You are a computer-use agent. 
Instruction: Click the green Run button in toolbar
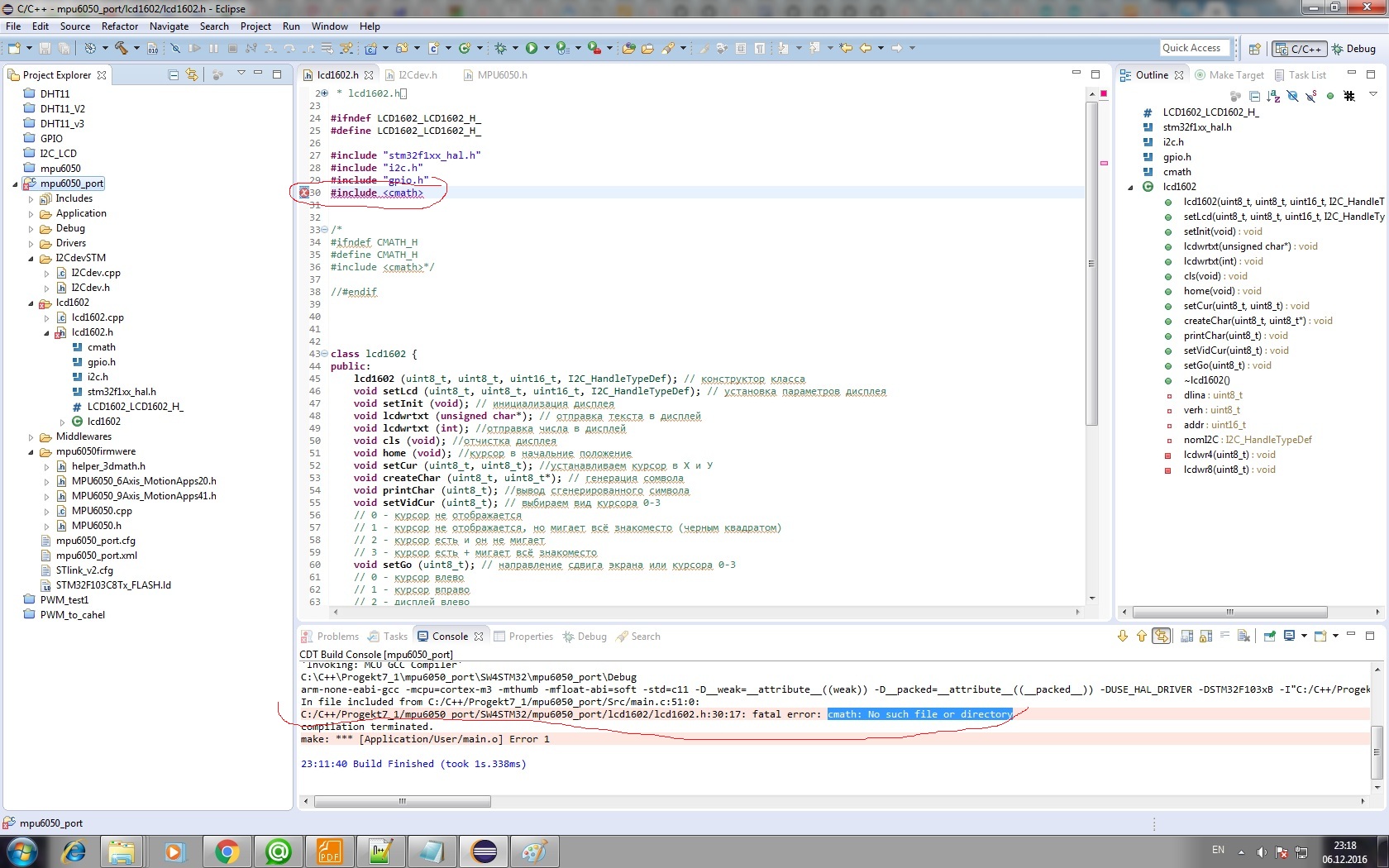pyautogui.click(x=532, y=48)
